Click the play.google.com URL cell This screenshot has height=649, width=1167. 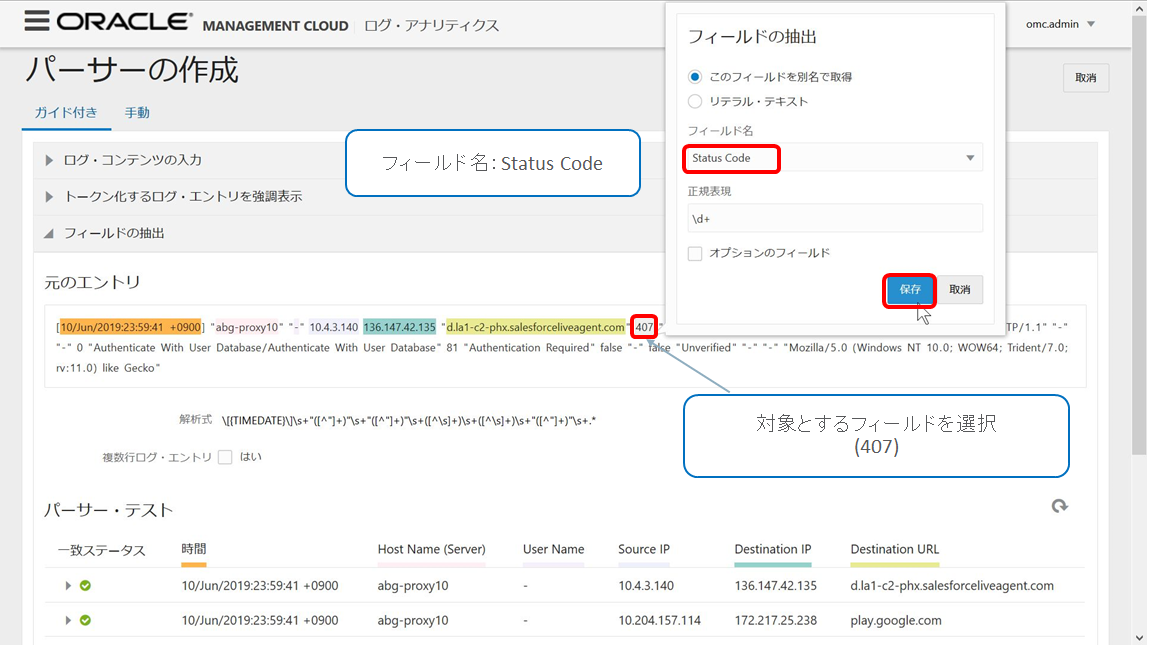coord(896,620)
